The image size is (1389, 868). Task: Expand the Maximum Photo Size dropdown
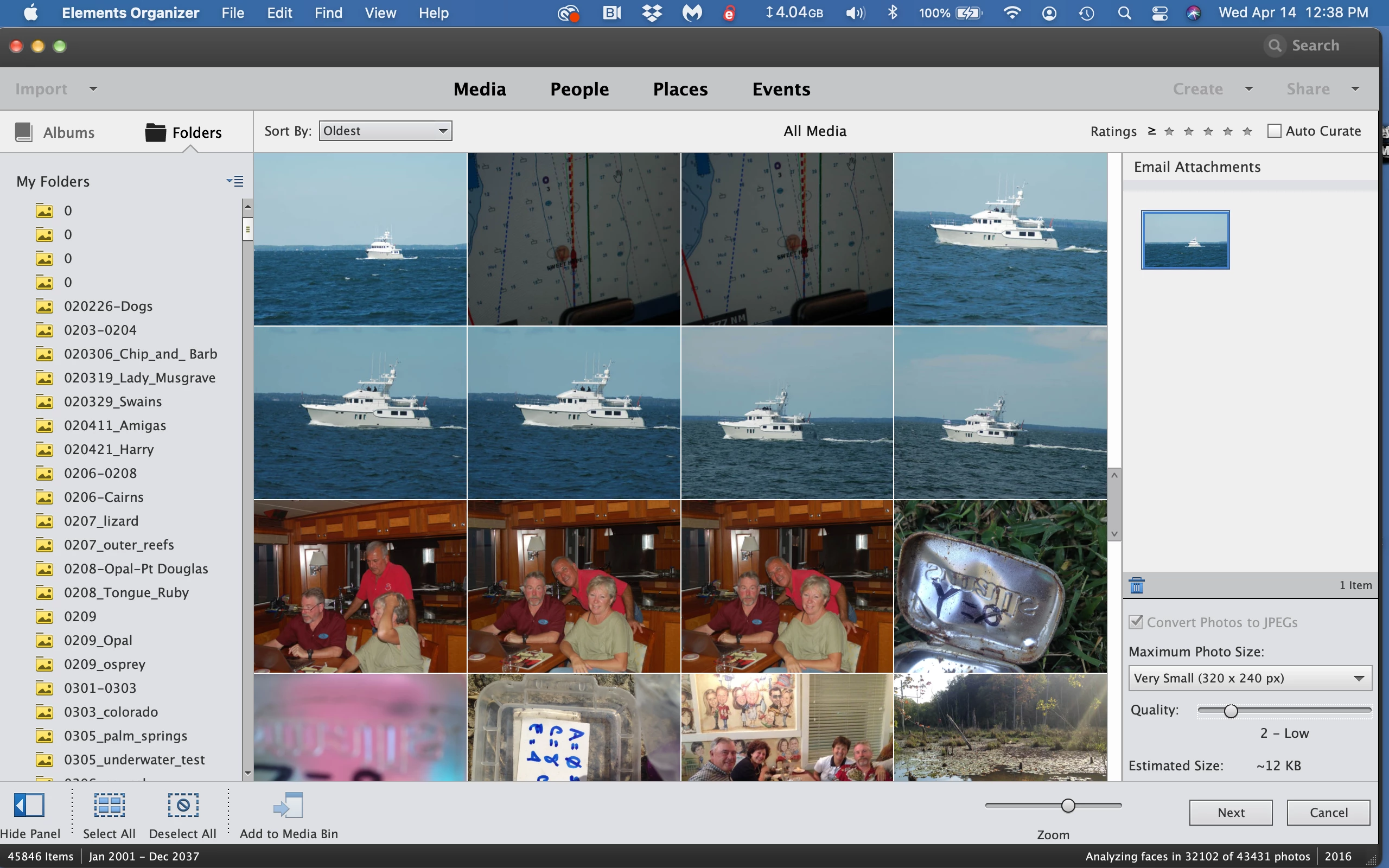1250,678
